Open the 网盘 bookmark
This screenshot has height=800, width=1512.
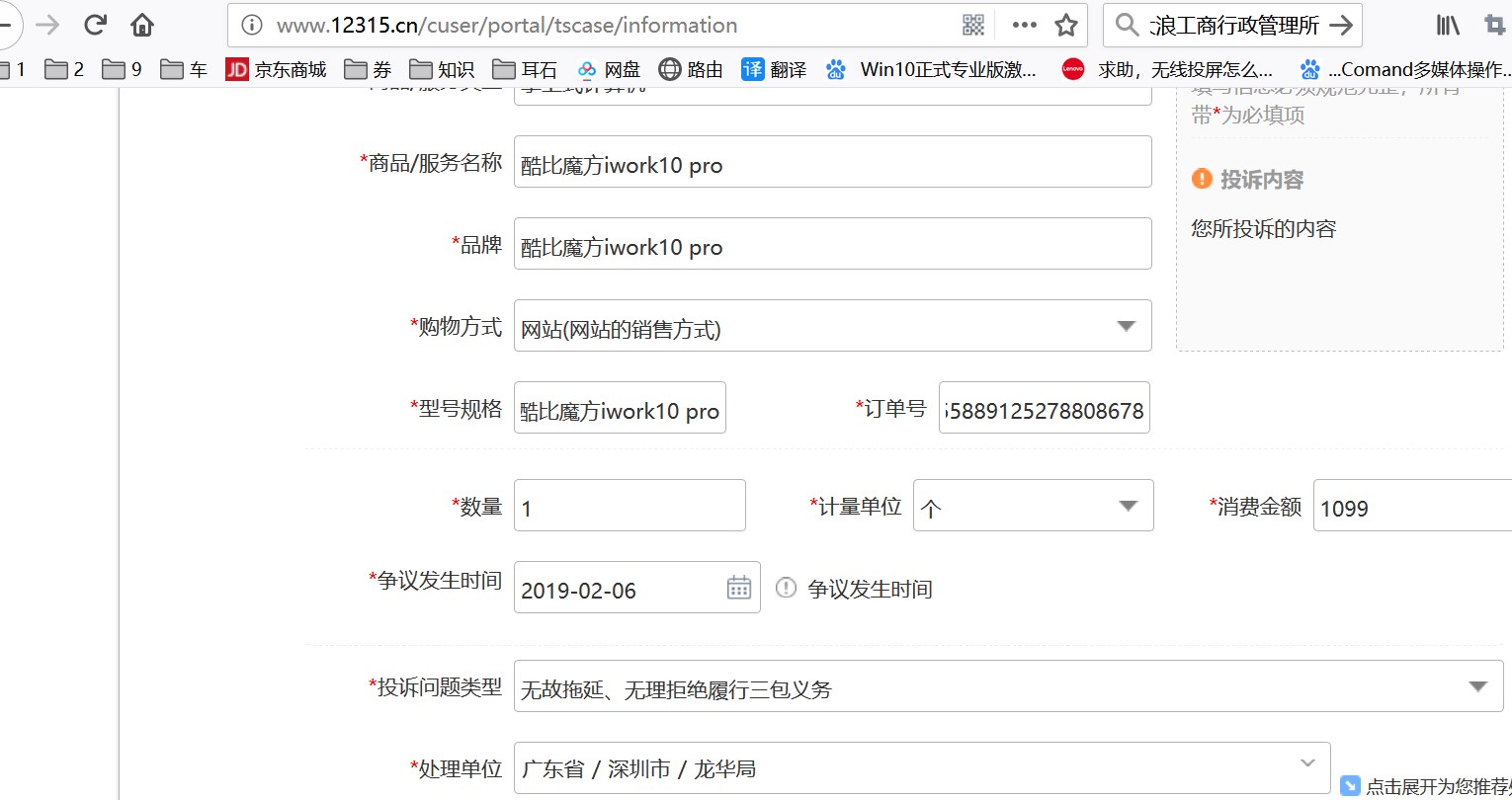tap(609, 69)
